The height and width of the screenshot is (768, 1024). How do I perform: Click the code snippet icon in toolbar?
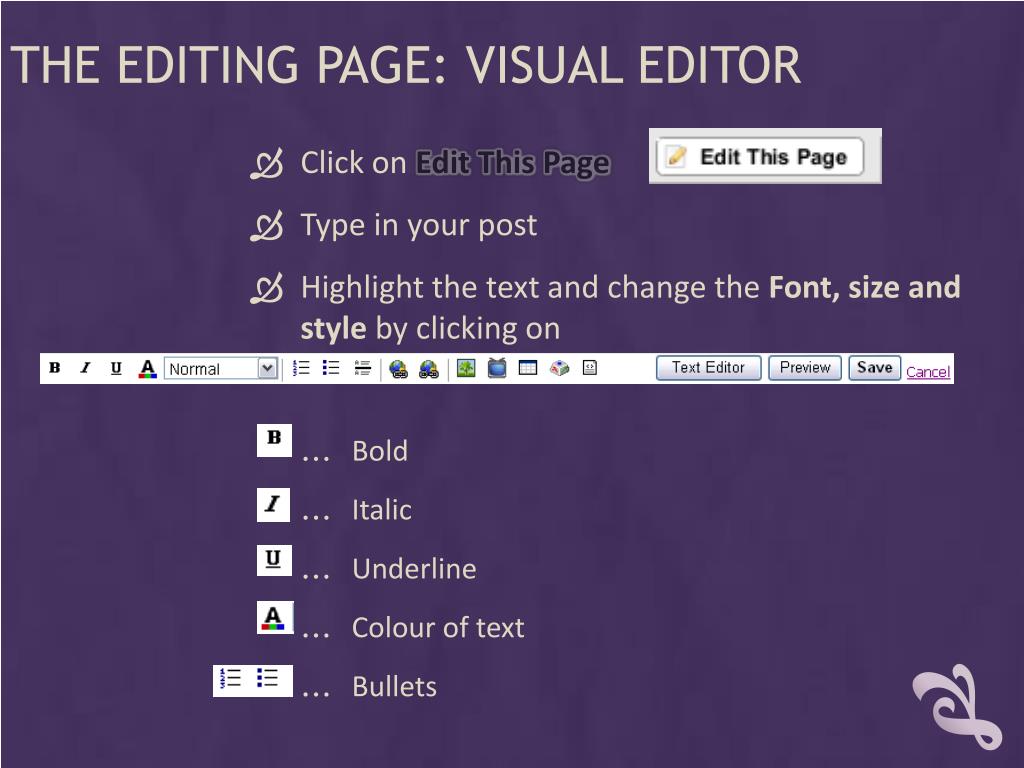[590, 368]
